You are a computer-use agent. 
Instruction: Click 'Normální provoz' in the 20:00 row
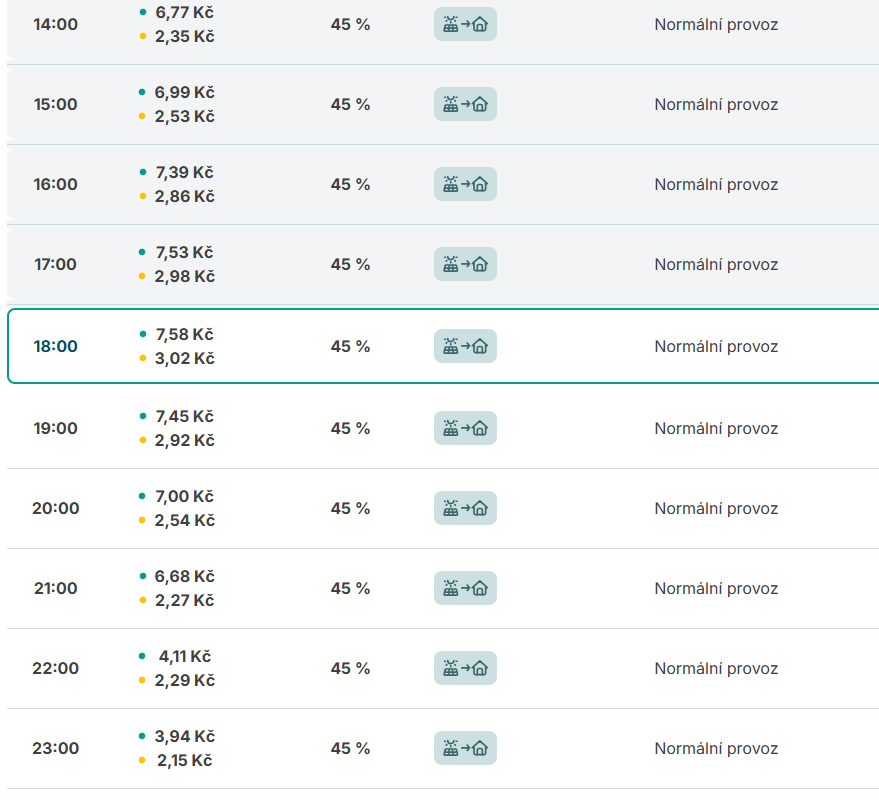pos(716,508)
